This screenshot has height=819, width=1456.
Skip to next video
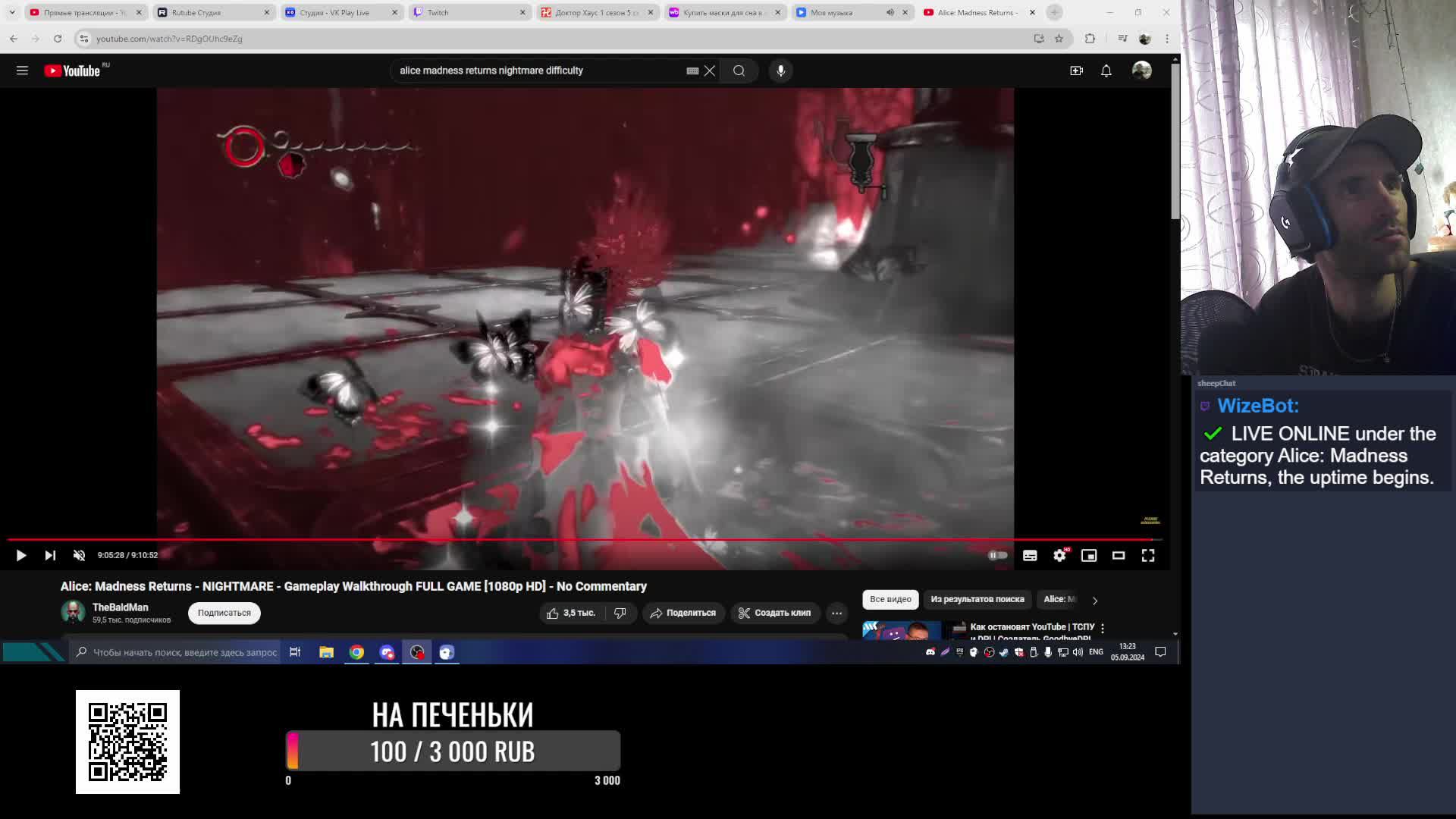[x=50, y=556]
